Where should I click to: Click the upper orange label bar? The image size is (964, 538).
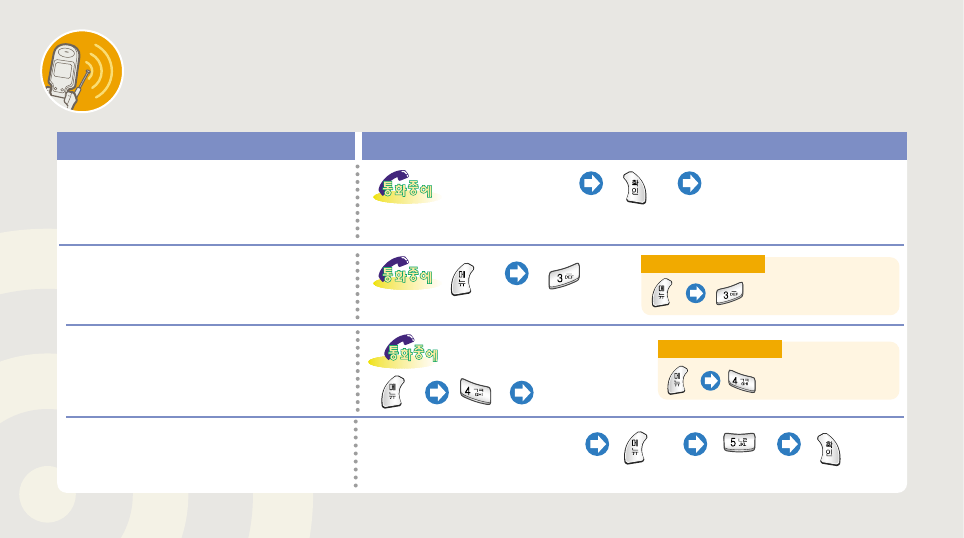[x=702, y=264]
